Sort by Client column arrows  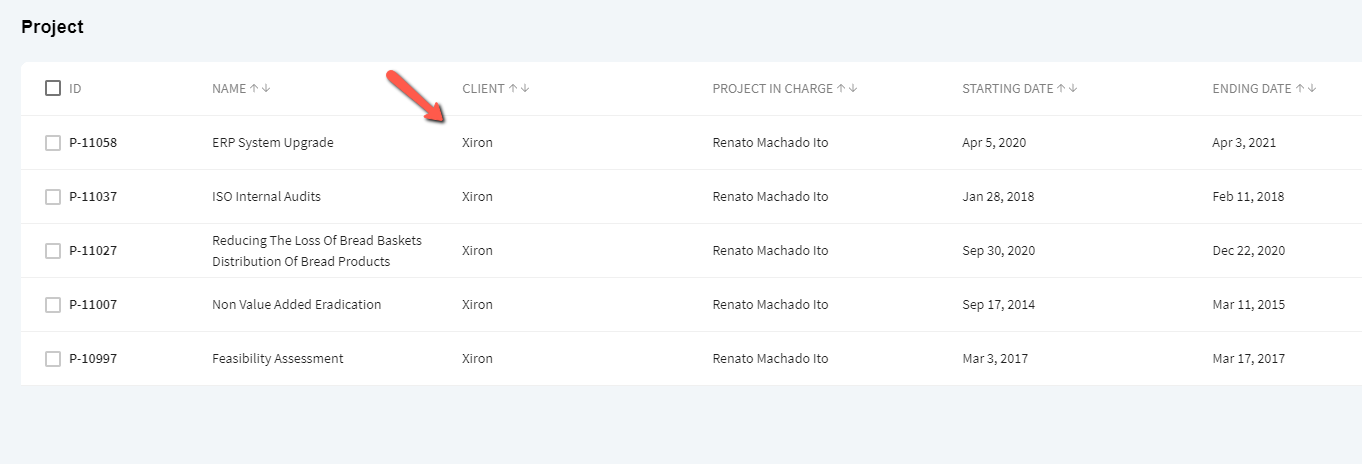click(519, 88)
